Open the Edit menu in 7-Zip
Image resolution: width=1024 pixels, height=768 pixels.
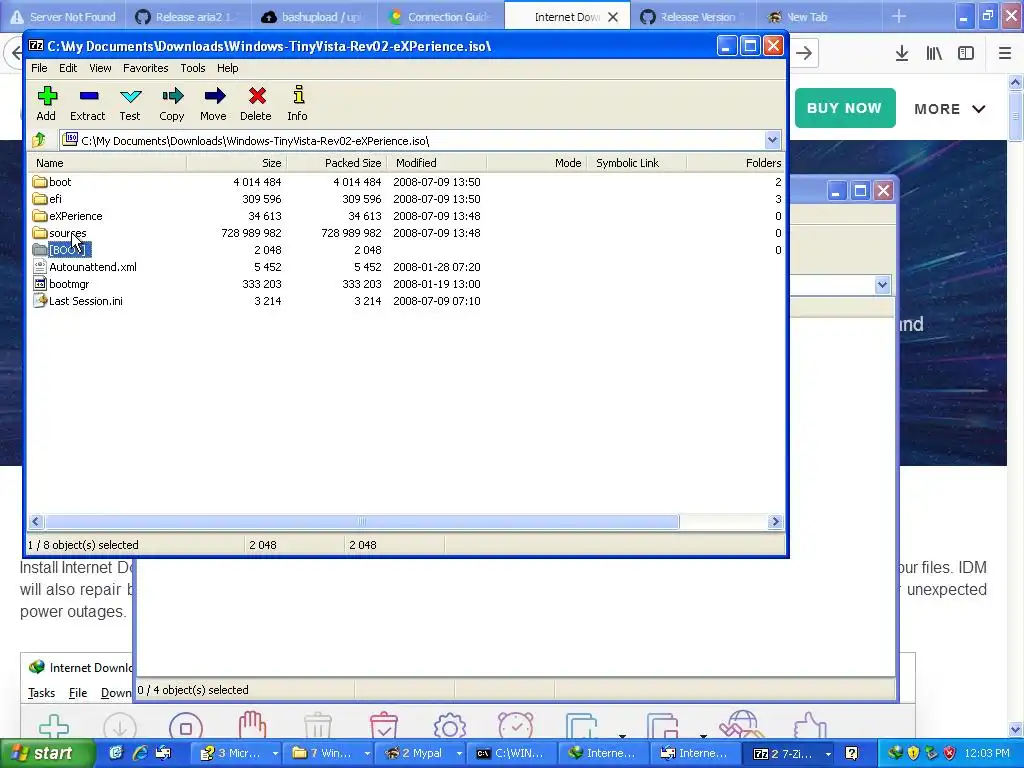68,68
